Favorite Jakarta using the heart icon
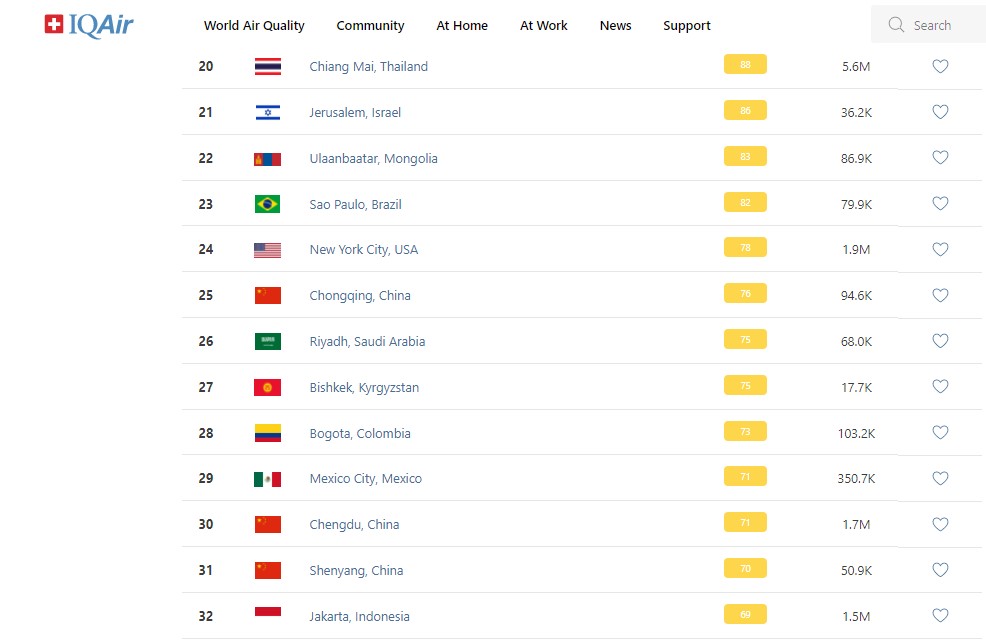This screenshot has width=986, height=641. pyautogui.click(x=940, y=616)
